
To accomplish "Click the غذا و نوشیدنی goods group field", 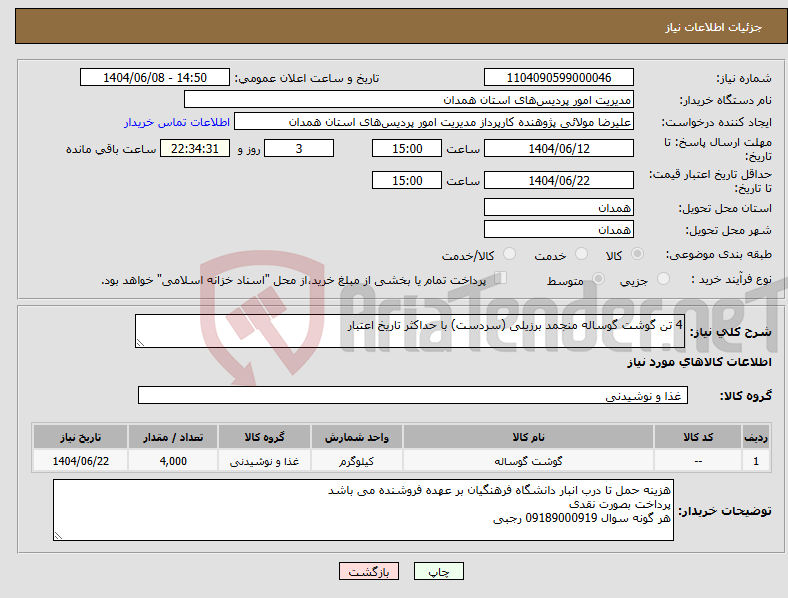I will 413,395.
